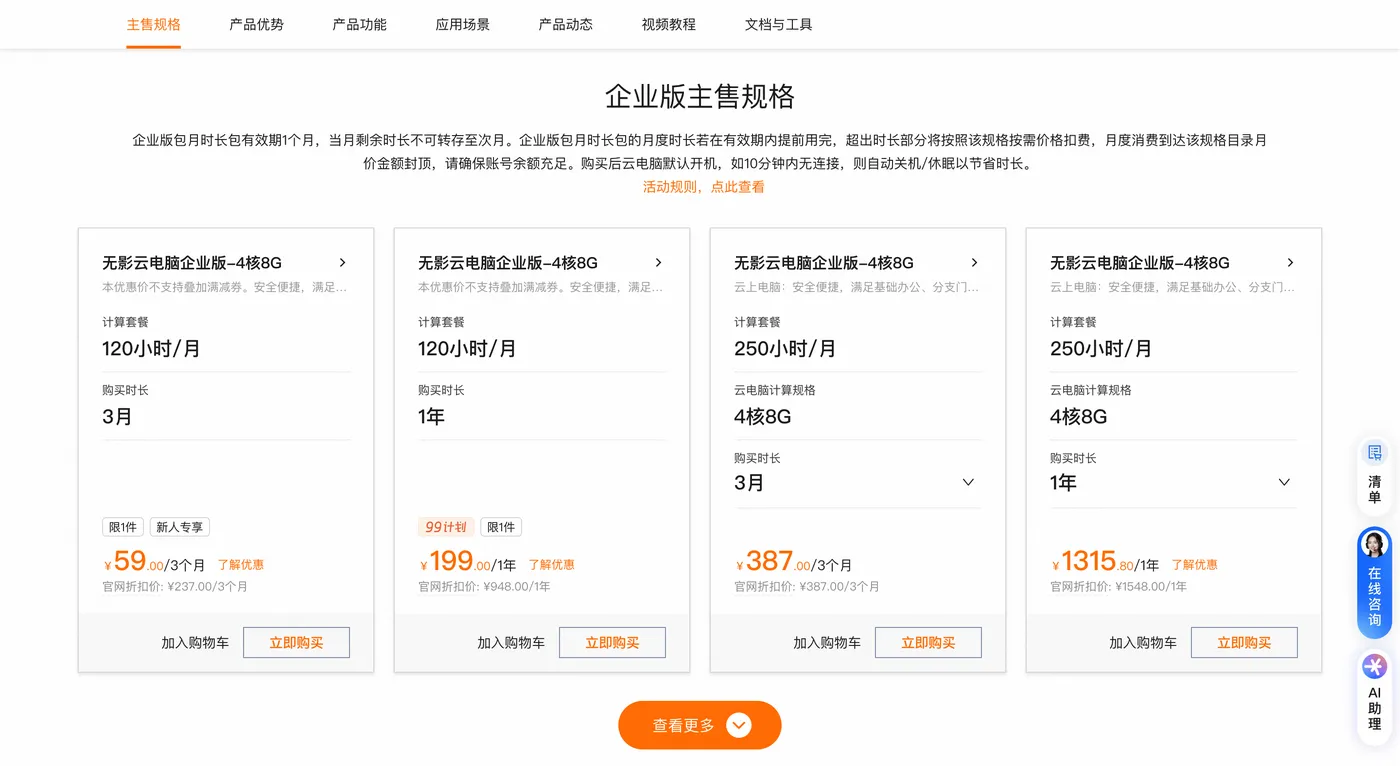Click 立即购买 on the ¥1315.80 card
The image size is (1400, 766).
(1244, 643)
